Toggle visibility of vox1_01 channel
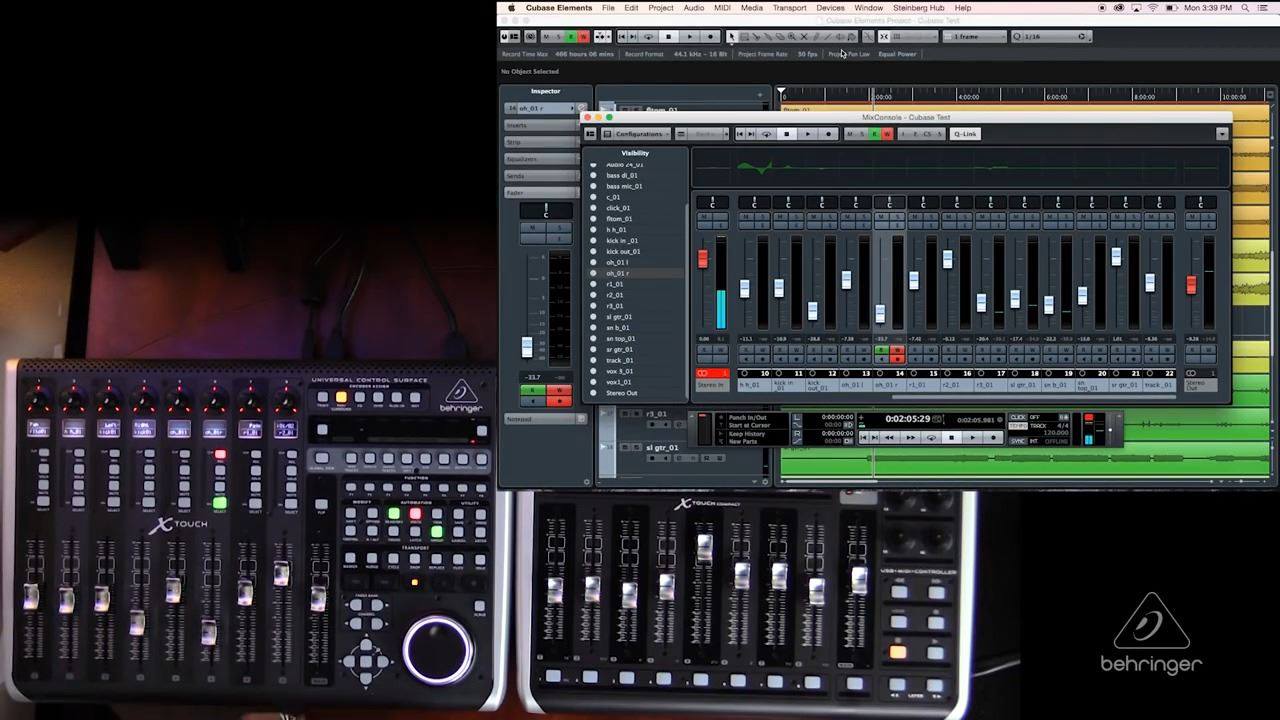Image resolution: width=1280 pixels, height=720 pixels. pyautogui.click(x=593, y=382)
